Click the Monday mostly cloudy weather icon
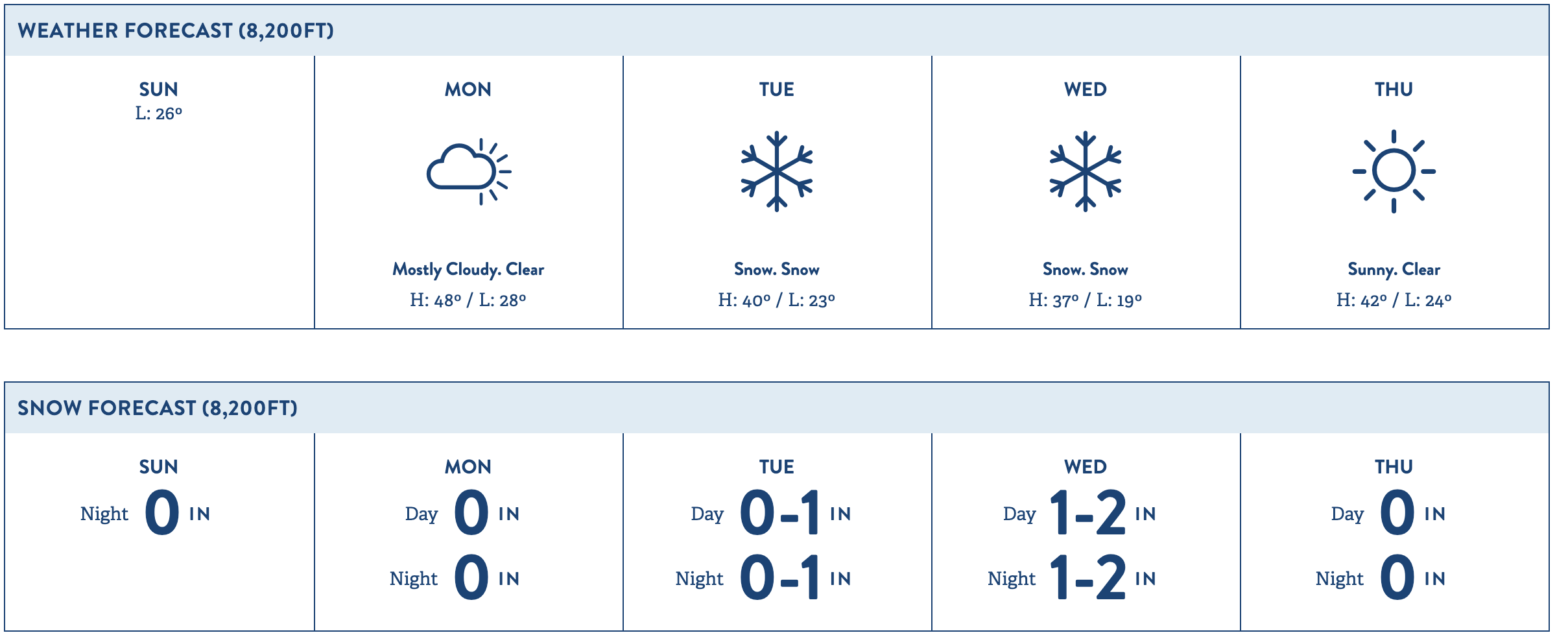This screenshot has height=633, width=1568. [469, 172]
